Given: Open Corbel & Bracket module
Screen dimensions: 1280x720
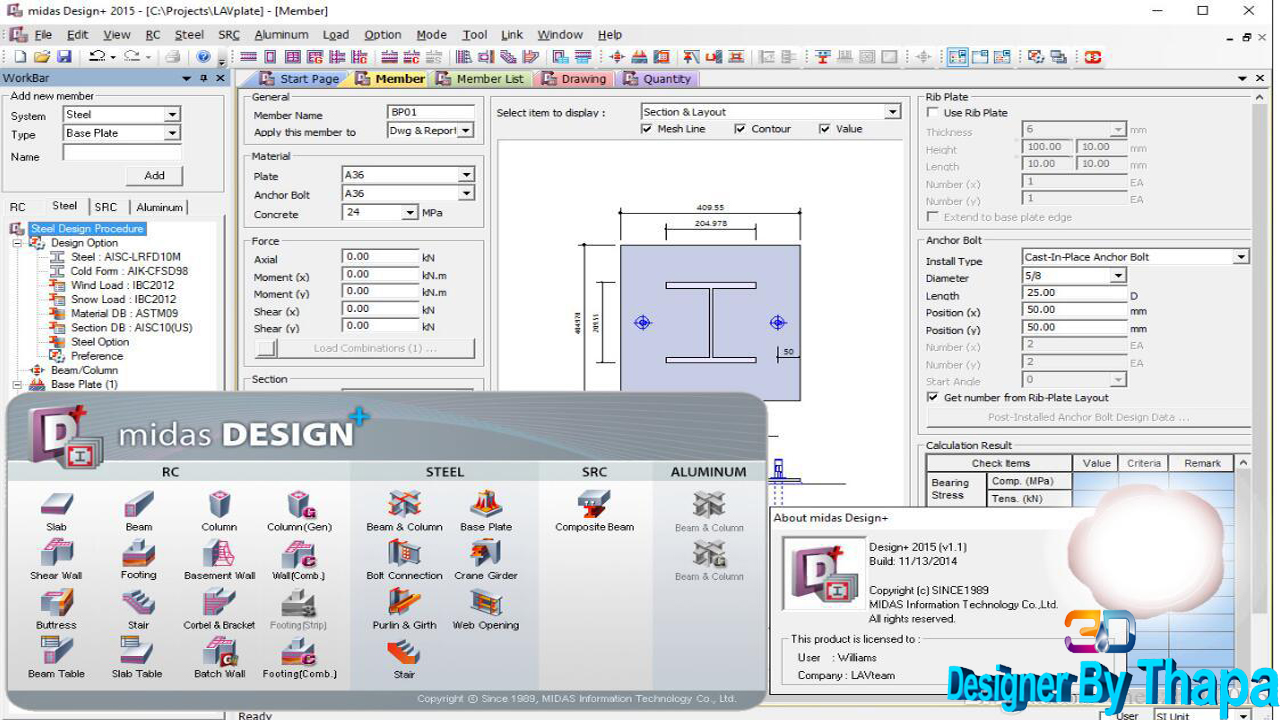Looking at the screenshot, I should (219, 602).
